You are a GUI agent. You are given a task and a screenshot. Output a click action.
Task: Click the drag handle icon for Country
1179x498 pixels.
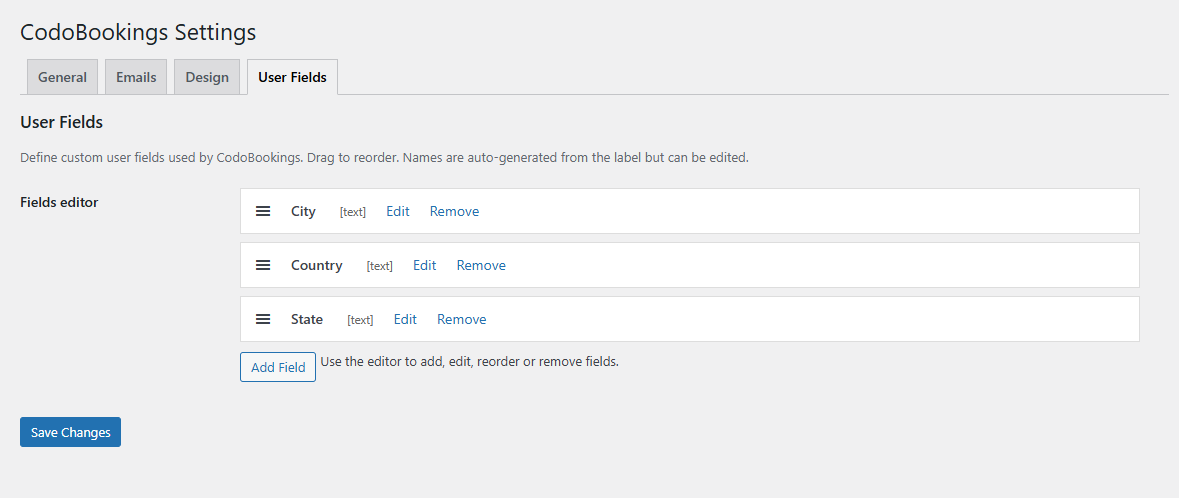pos(263,266)
